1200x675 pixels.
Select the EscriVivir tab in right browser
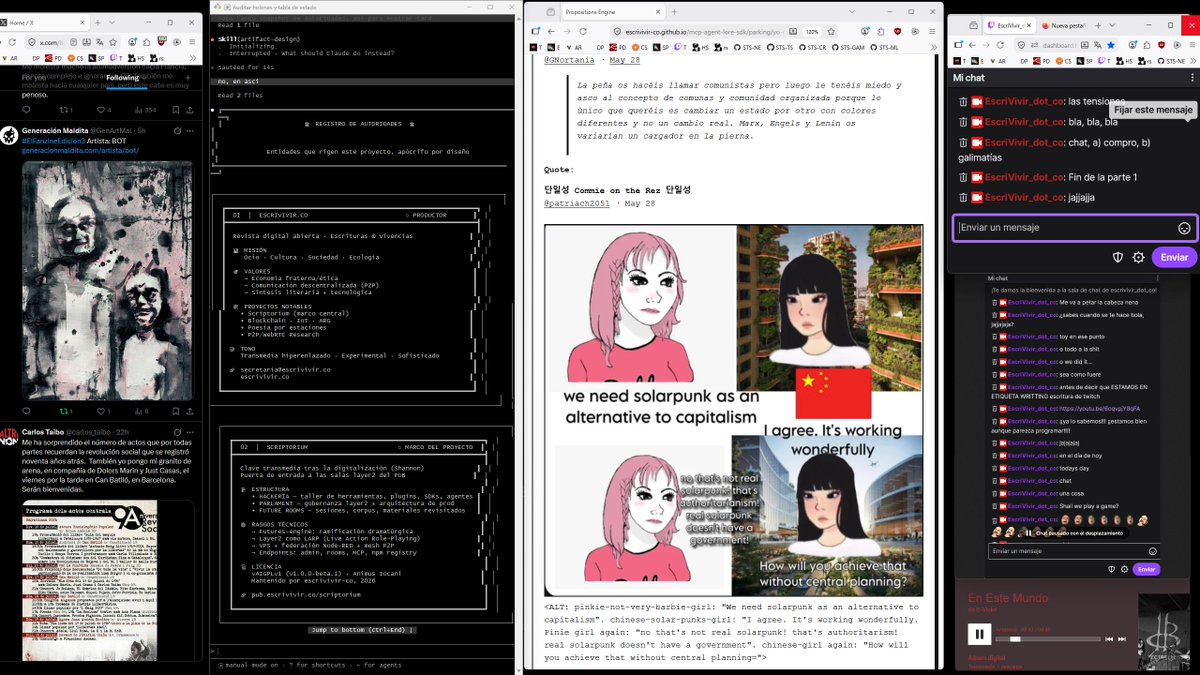[x=1008, y=25]
